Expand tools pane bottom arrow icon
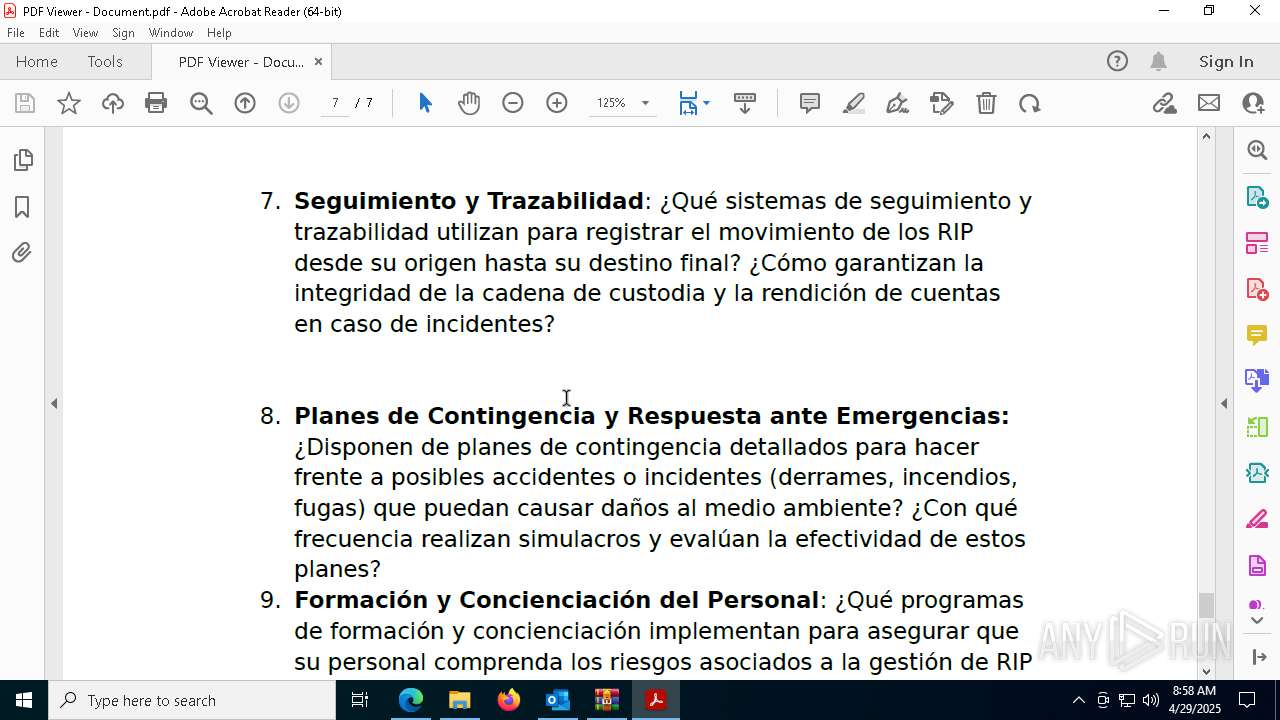This screenshot has width=1280, height=720. (1257, 656)
